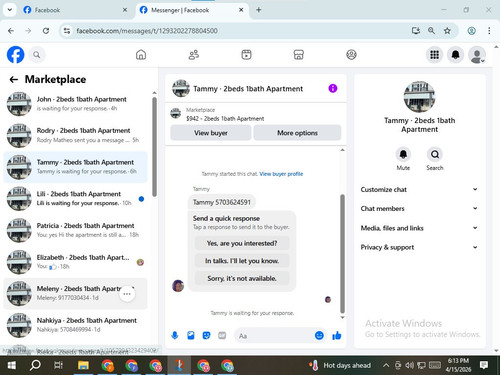
Task: Open the Facebook search magnifier
Action: [37, 55]
